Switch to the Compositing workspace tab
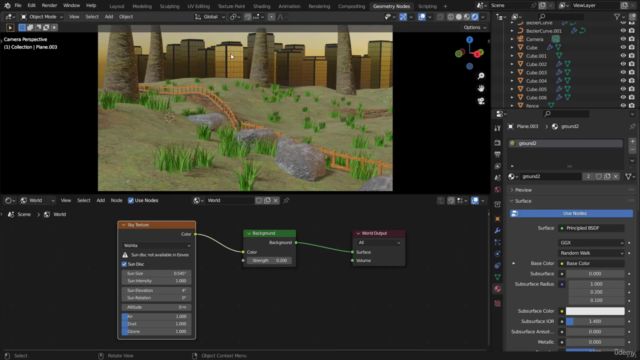This screenshot has width=640, height=360. [x=351, y=6]
